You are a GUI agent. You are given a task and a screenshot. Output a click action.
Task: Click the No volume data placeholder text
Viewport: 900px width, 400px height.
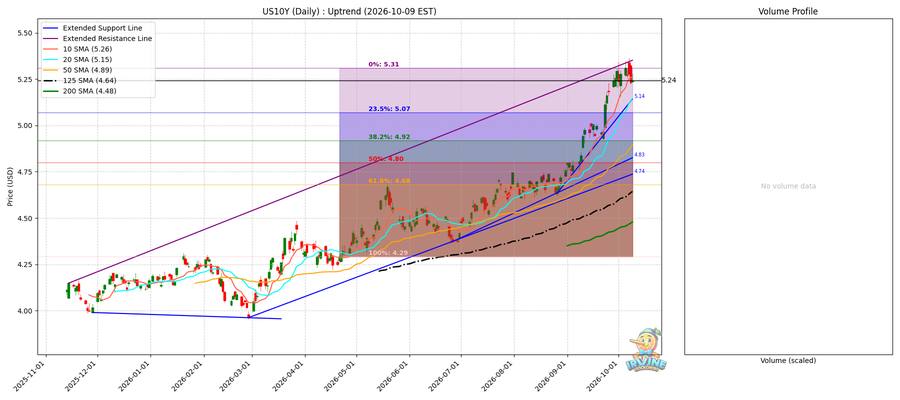[x=788, y=186]
